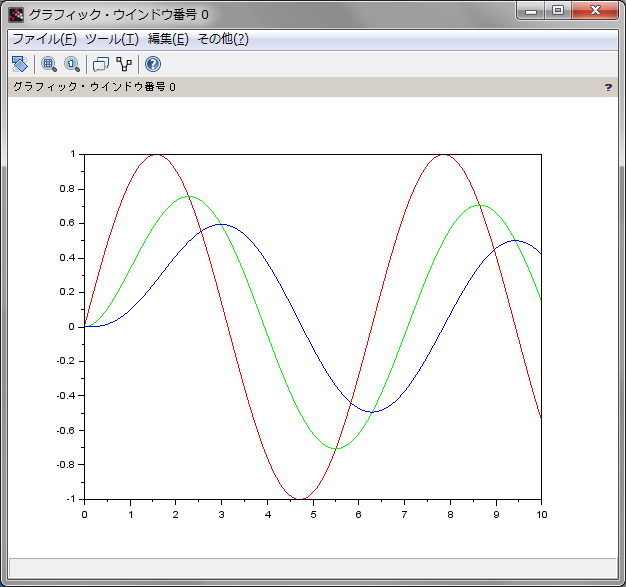
Task: Maximize the graphic window
Action: click(557, 11)
